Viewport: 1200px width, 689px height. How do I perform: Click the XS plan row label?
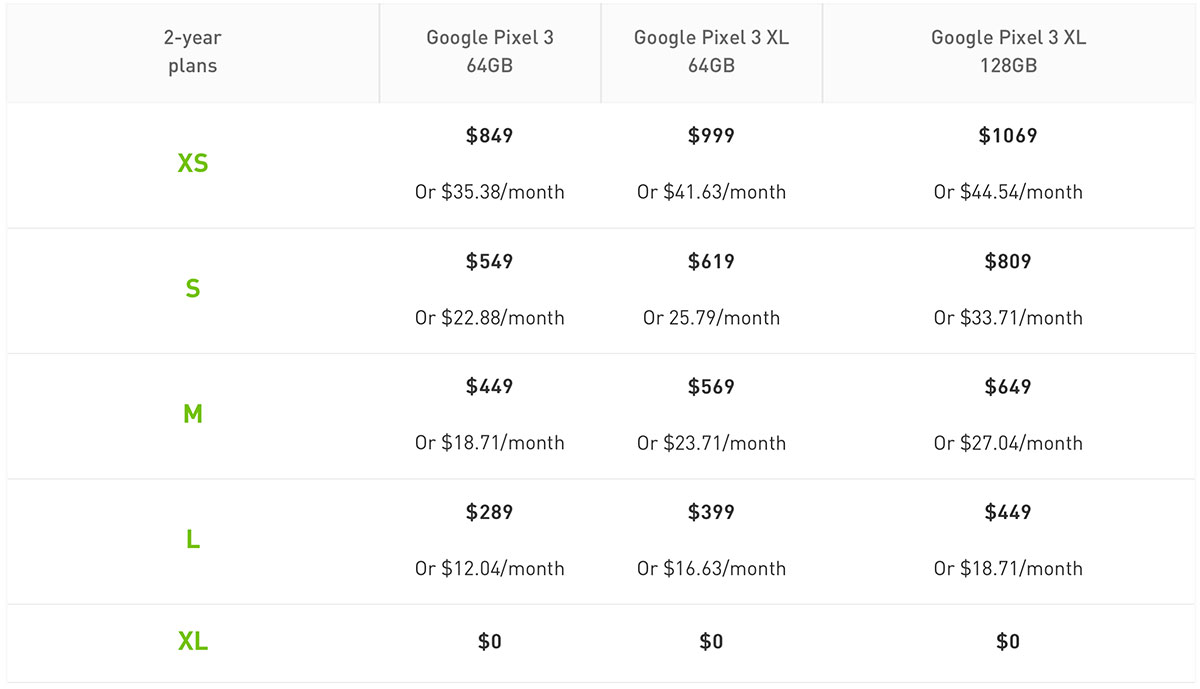click(x=193, y=163)
